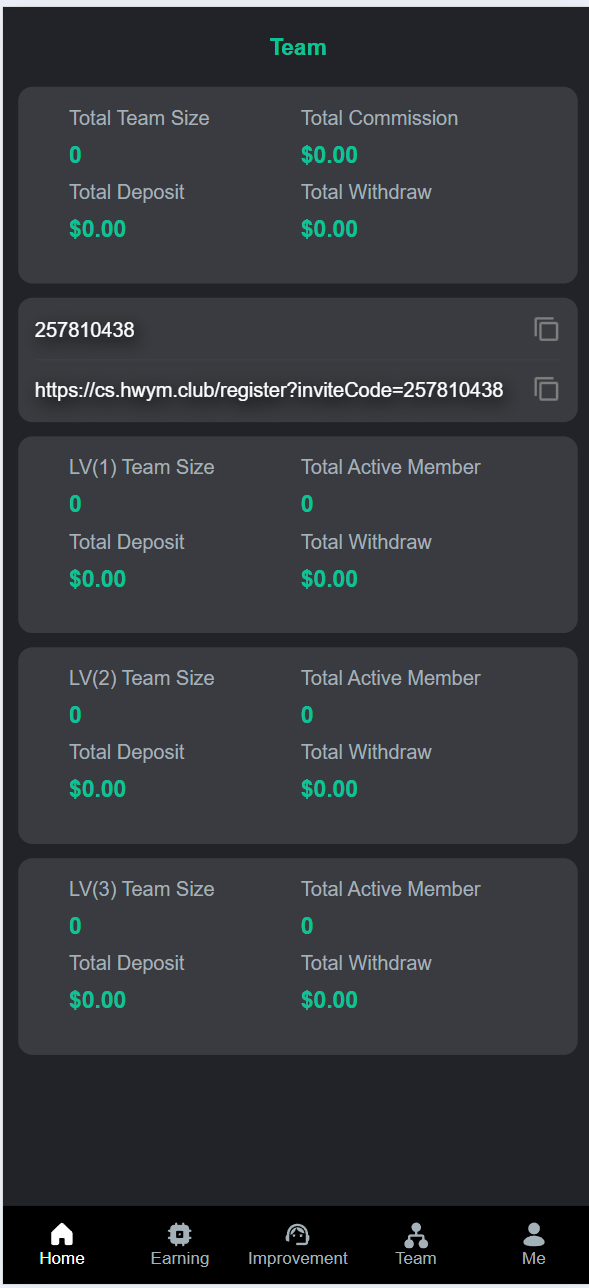Click the Team tab label in the bottom bar
589x1288 pixels.
416,1258
